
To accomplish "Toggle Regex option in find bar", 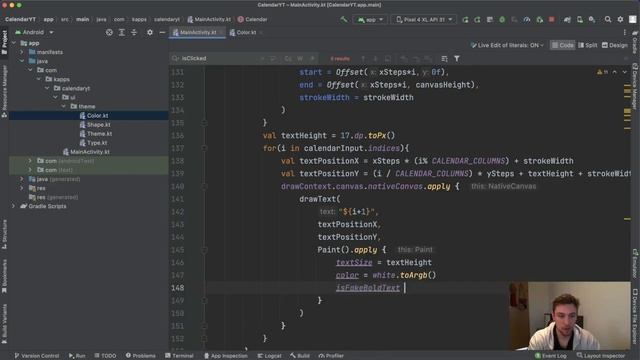I will [x=313, y=59].
